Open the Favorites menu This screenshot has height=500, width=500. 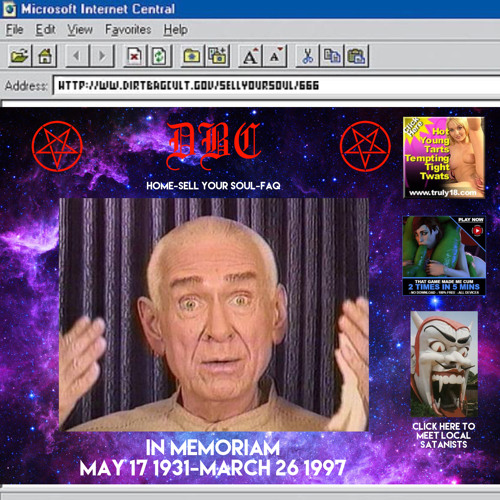pos(128,30)
